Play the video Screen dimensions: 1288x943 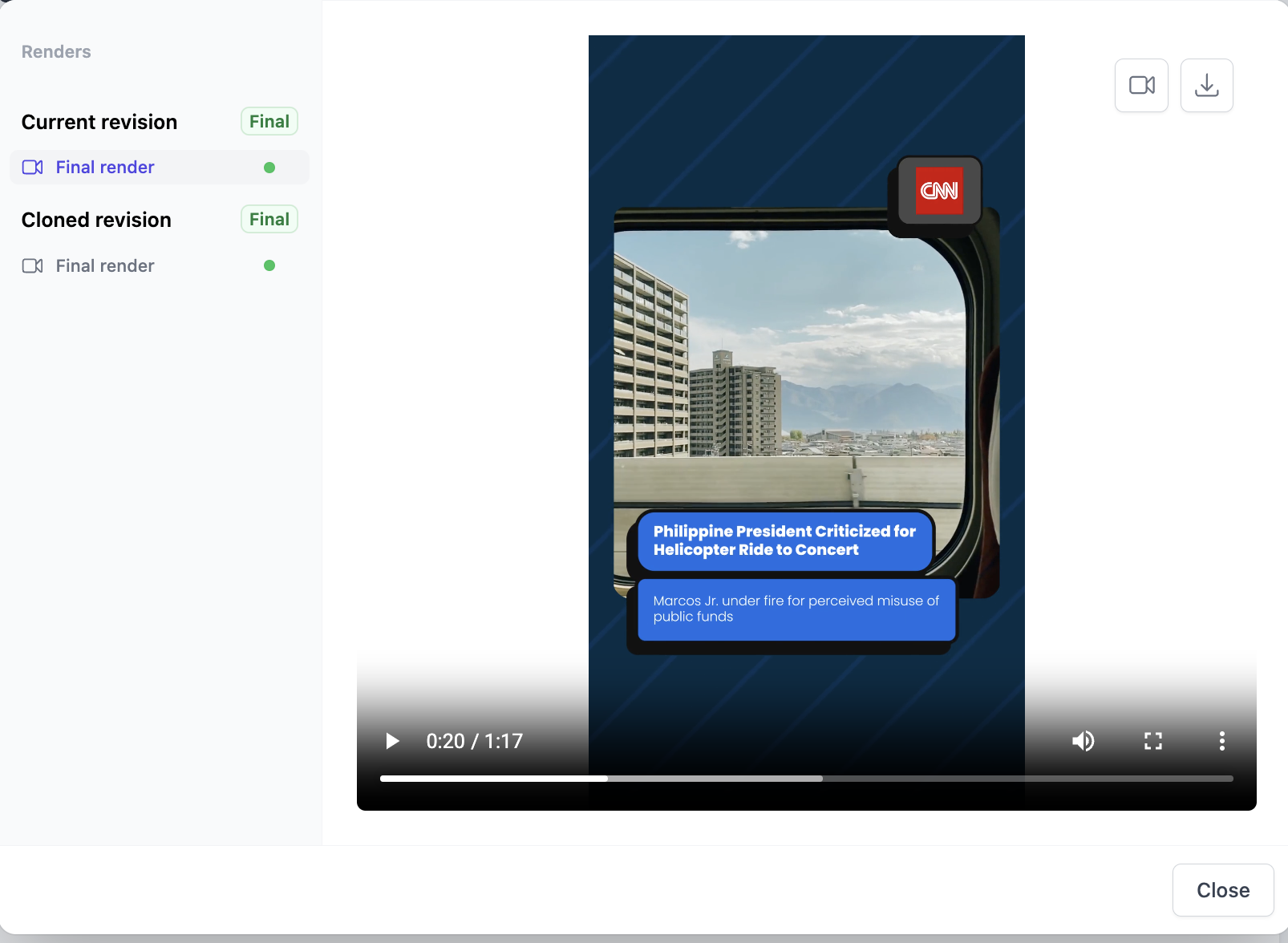[392, 741]
